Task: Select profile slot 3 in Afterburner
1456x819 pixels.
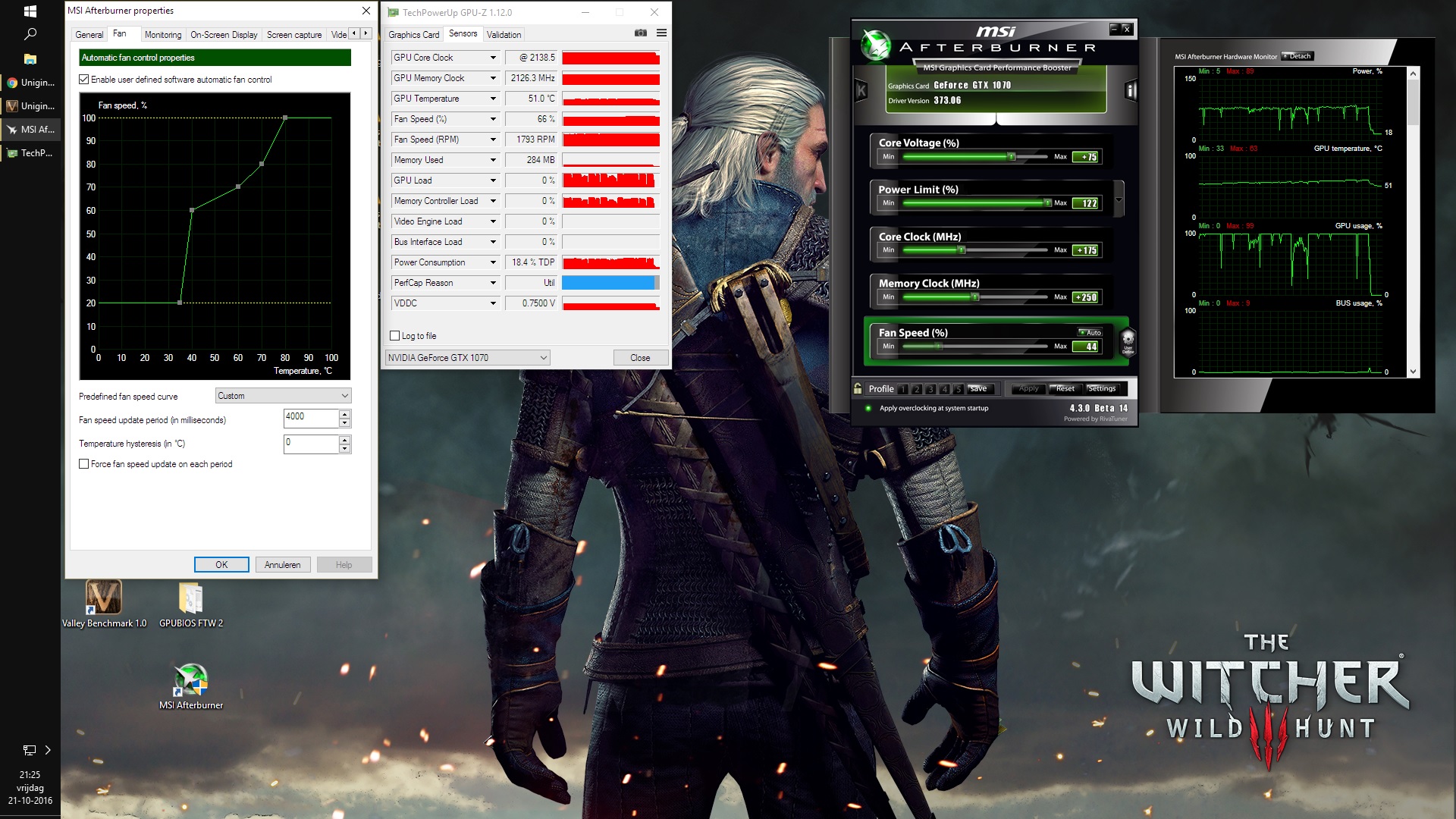Action: click(930, 389)
